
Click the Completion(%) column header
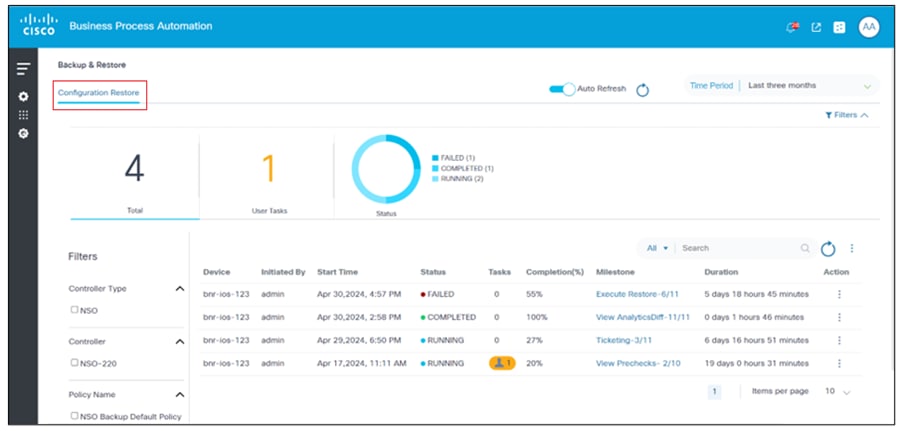(x=555, y=272)
